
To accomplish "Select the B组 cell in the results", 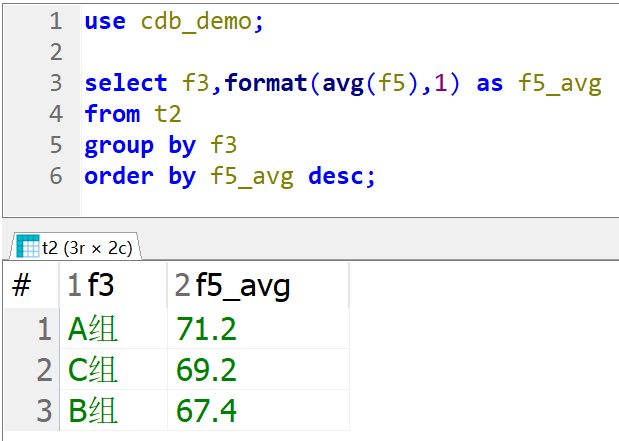I will point(92,411).
